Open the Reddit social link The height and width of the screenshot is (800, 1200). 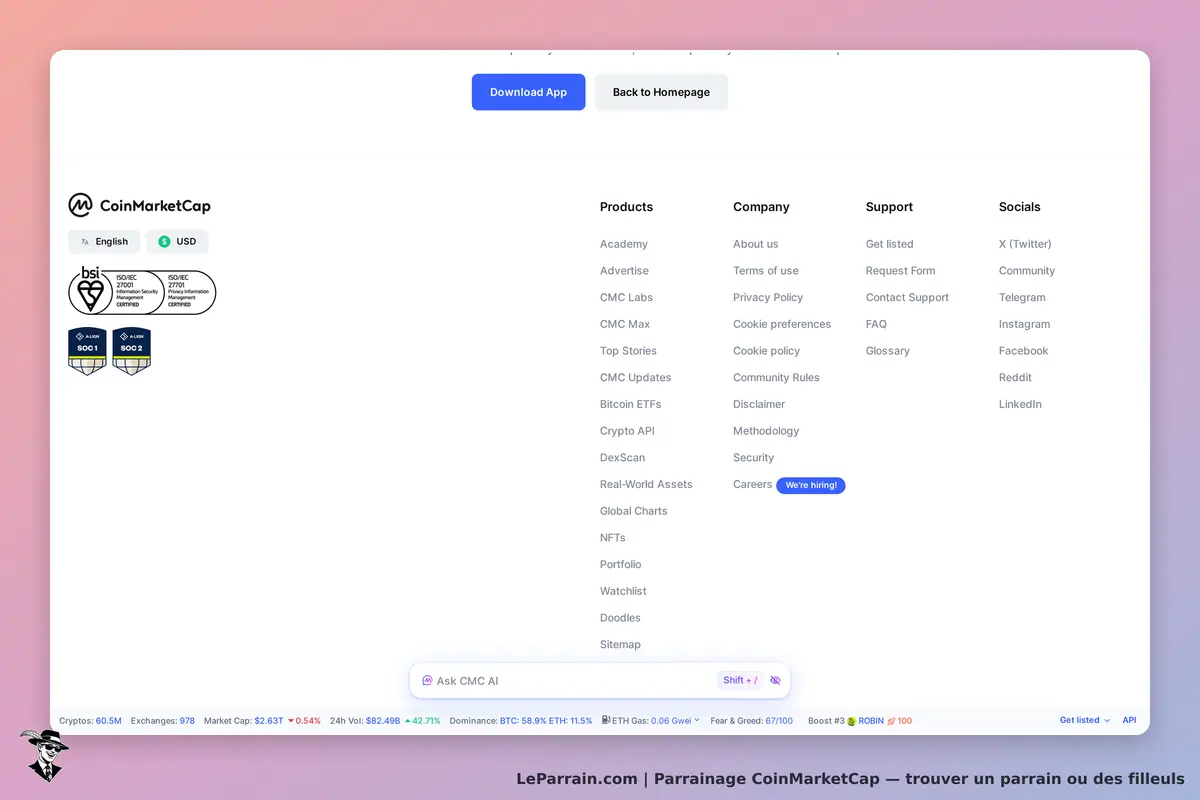1015,377
